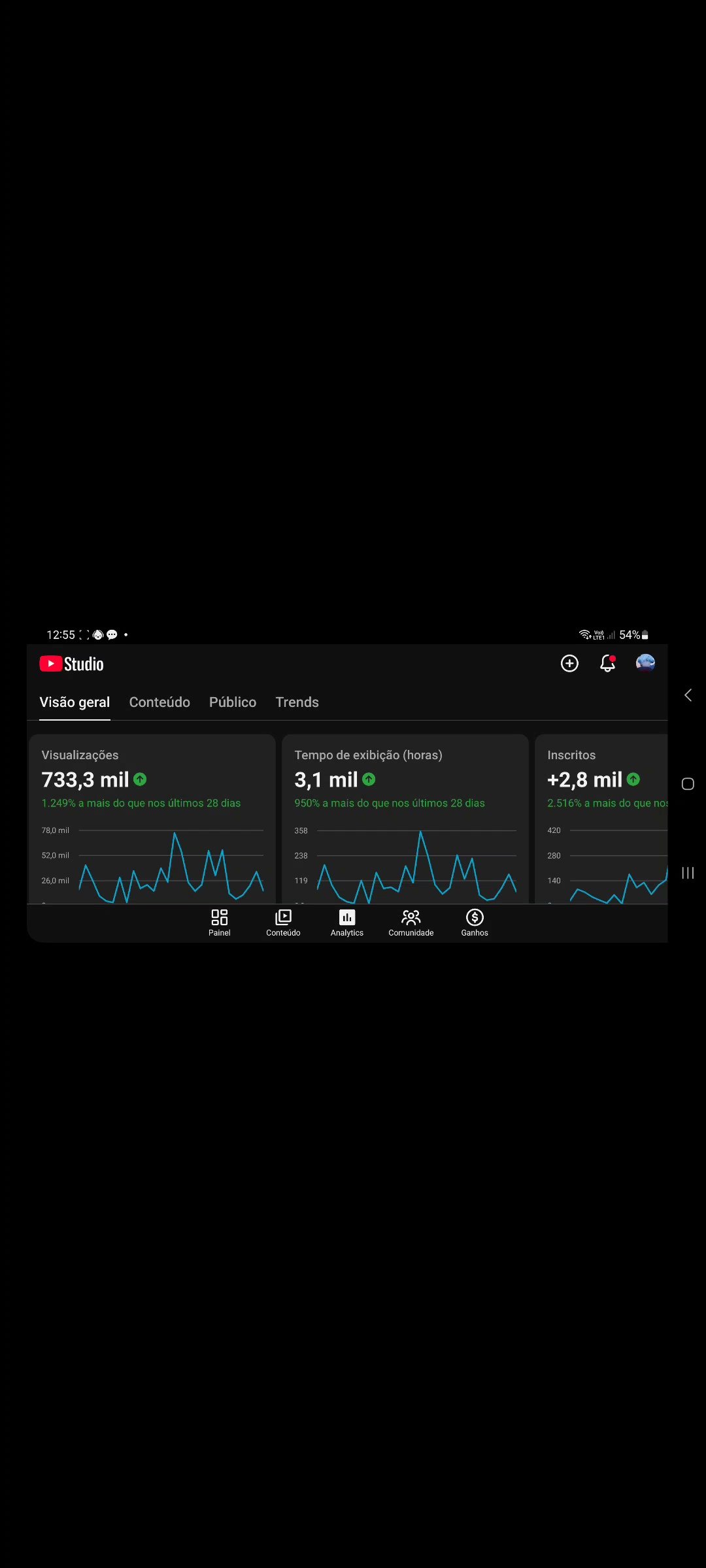Screen dimensions: 706x1568
Task: Open Android recent apps button
Action: 688,873
